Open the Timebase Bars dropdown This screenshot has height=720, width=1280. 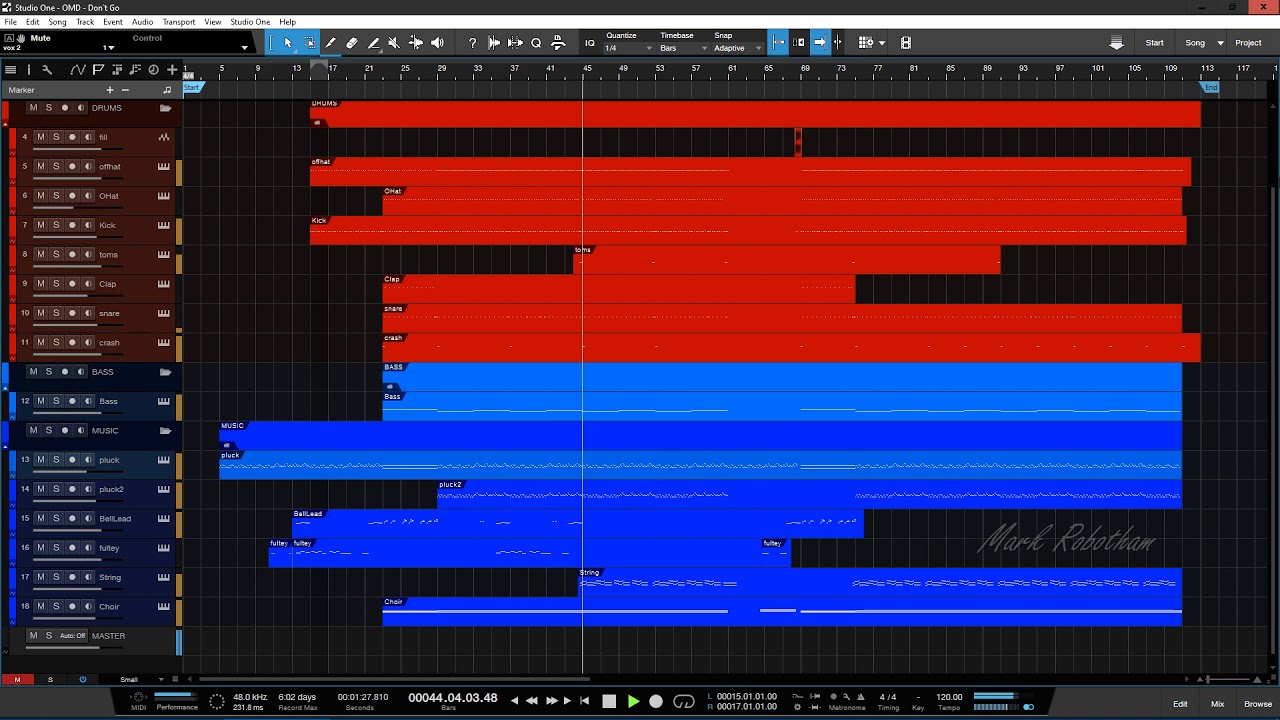[x=683, y=49]
